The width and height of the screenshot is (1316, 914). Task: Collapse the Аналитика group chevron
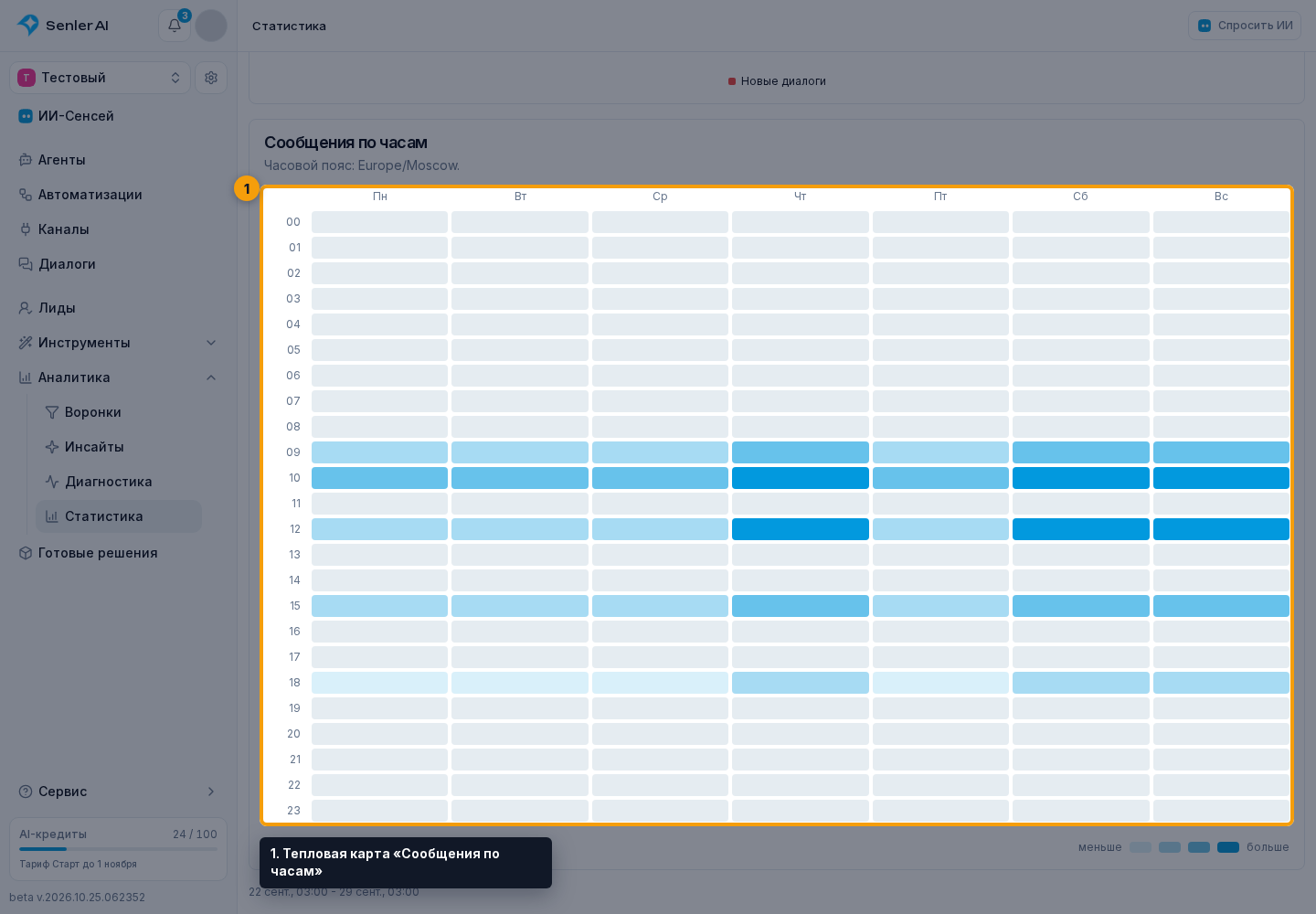211,377
